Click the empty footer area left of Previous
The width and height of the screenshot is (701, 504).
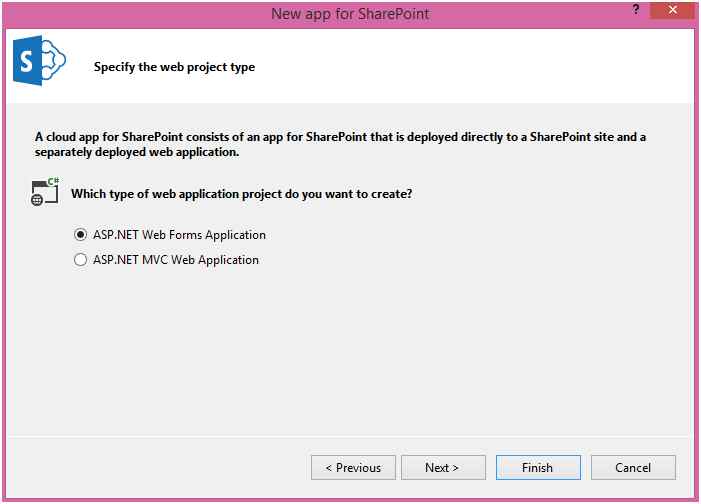coord(160,467)
